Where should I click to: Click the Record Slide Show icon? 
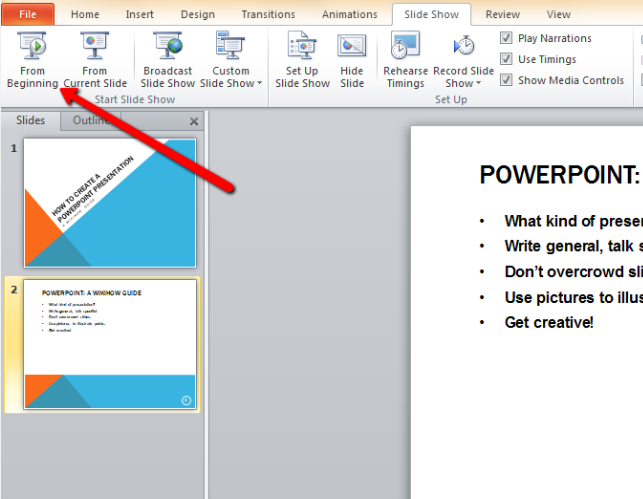(x=463, y=47)
